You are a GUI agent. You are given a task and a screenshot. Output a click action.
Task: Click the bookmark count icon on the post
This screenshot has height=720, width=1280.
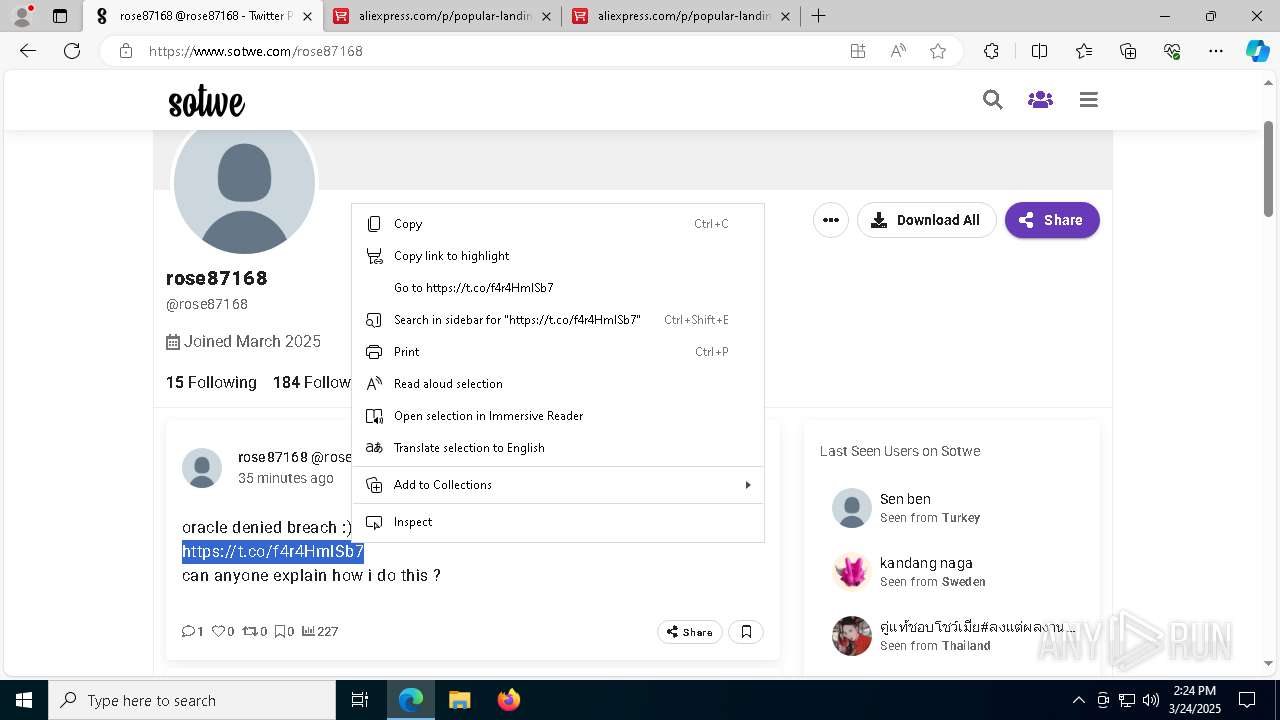pos(280,631)
